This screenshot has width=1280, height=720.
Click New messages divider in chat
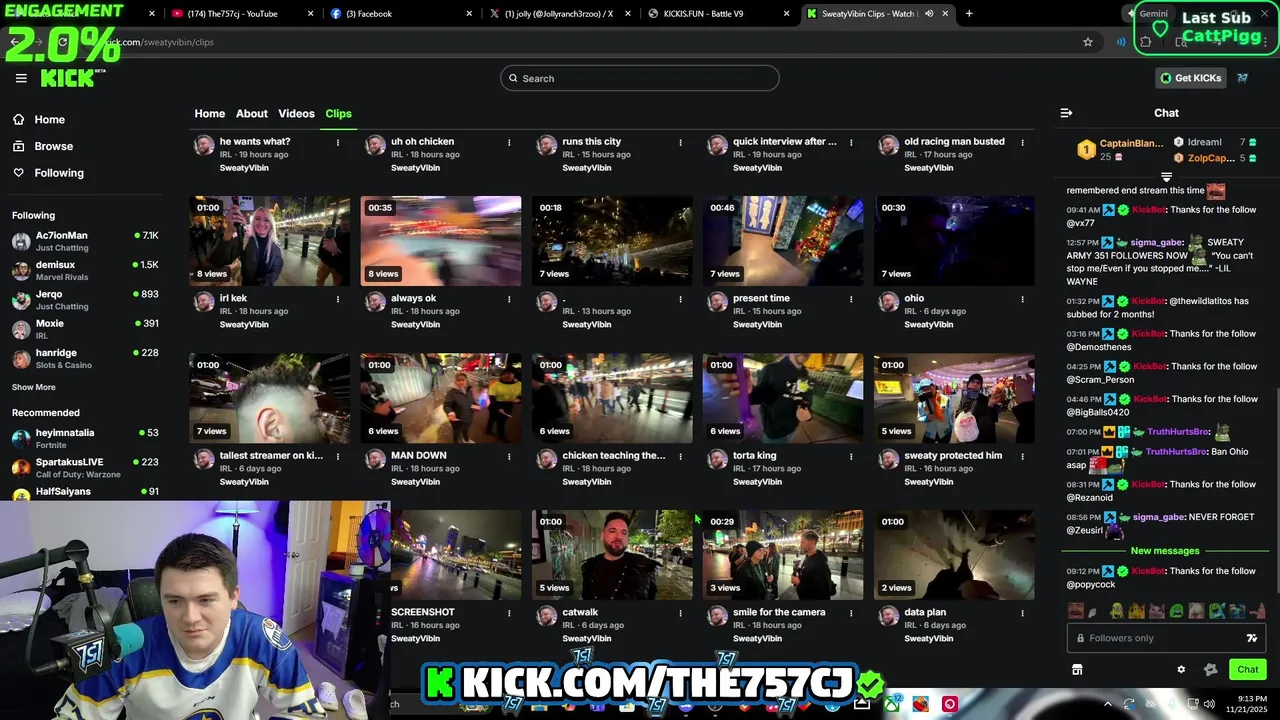[x=1165, y=551]
